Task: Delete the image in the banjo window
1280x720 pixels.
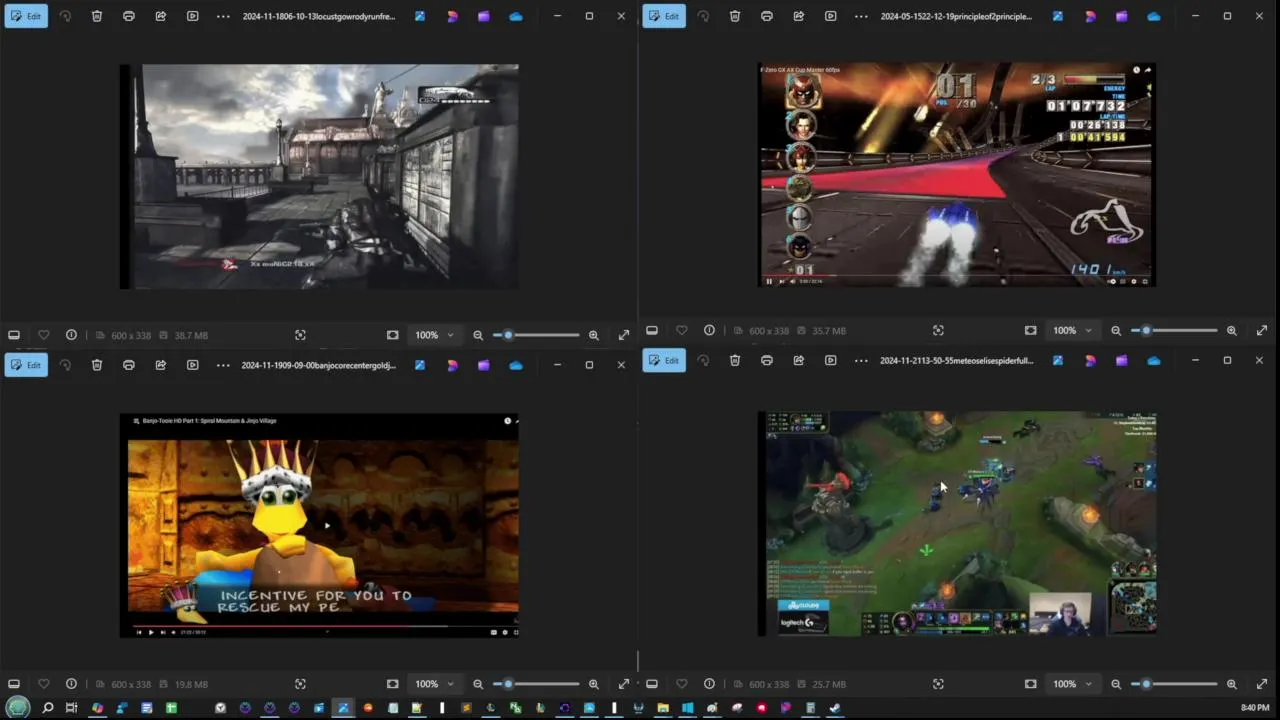Action: click(97, 365)
